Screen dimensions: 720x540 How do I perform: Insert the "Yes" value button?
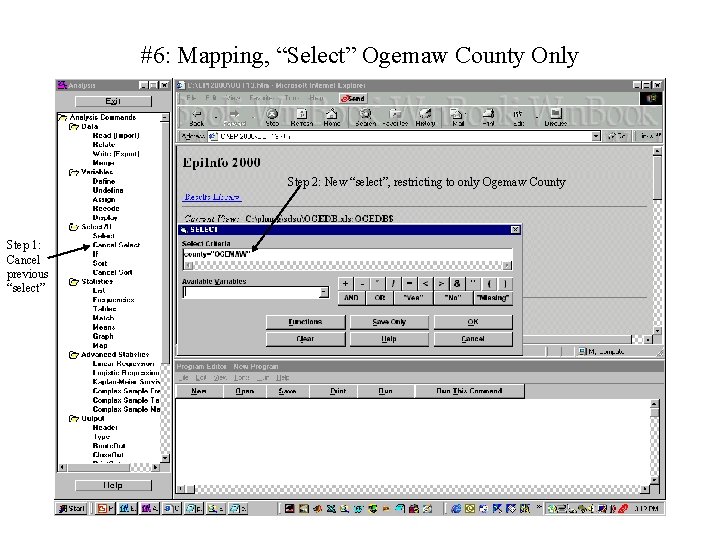click(412, 298)
